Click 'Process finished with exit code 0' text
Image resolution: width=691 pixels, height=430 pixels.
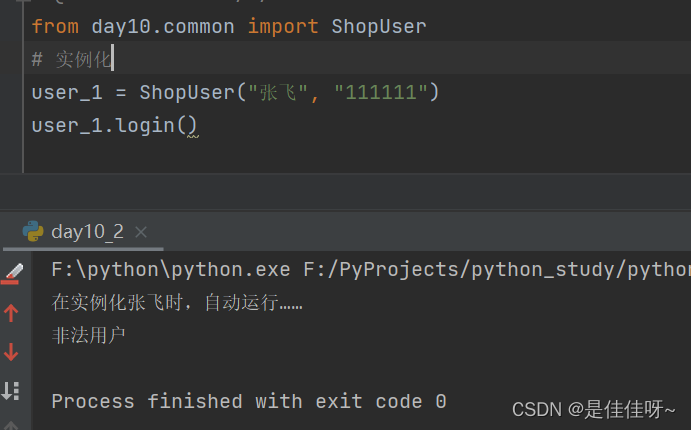click(x=249, y=401)
